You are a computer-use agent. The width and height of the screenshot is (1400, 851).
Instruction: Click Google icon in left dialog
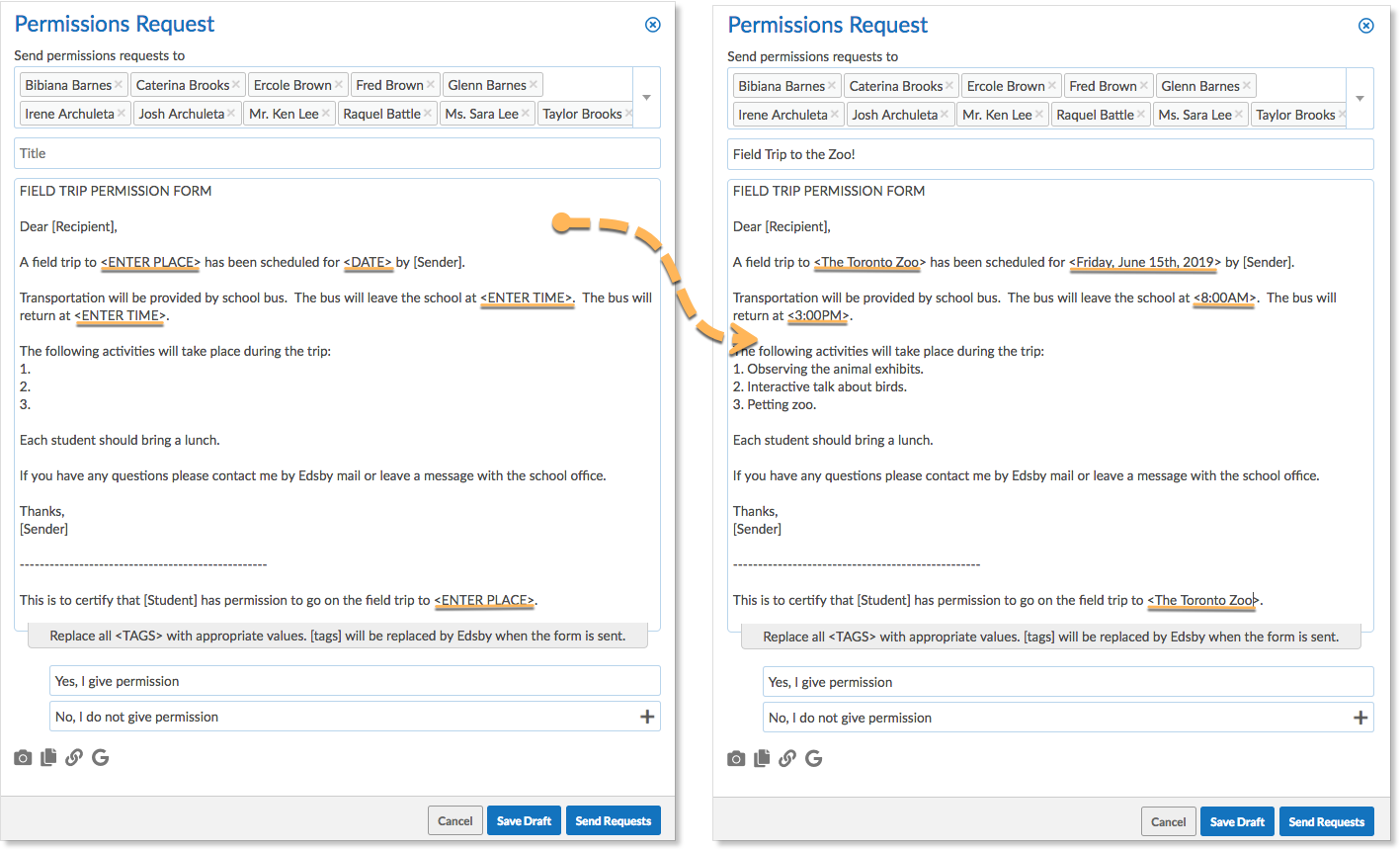[100, 758]
